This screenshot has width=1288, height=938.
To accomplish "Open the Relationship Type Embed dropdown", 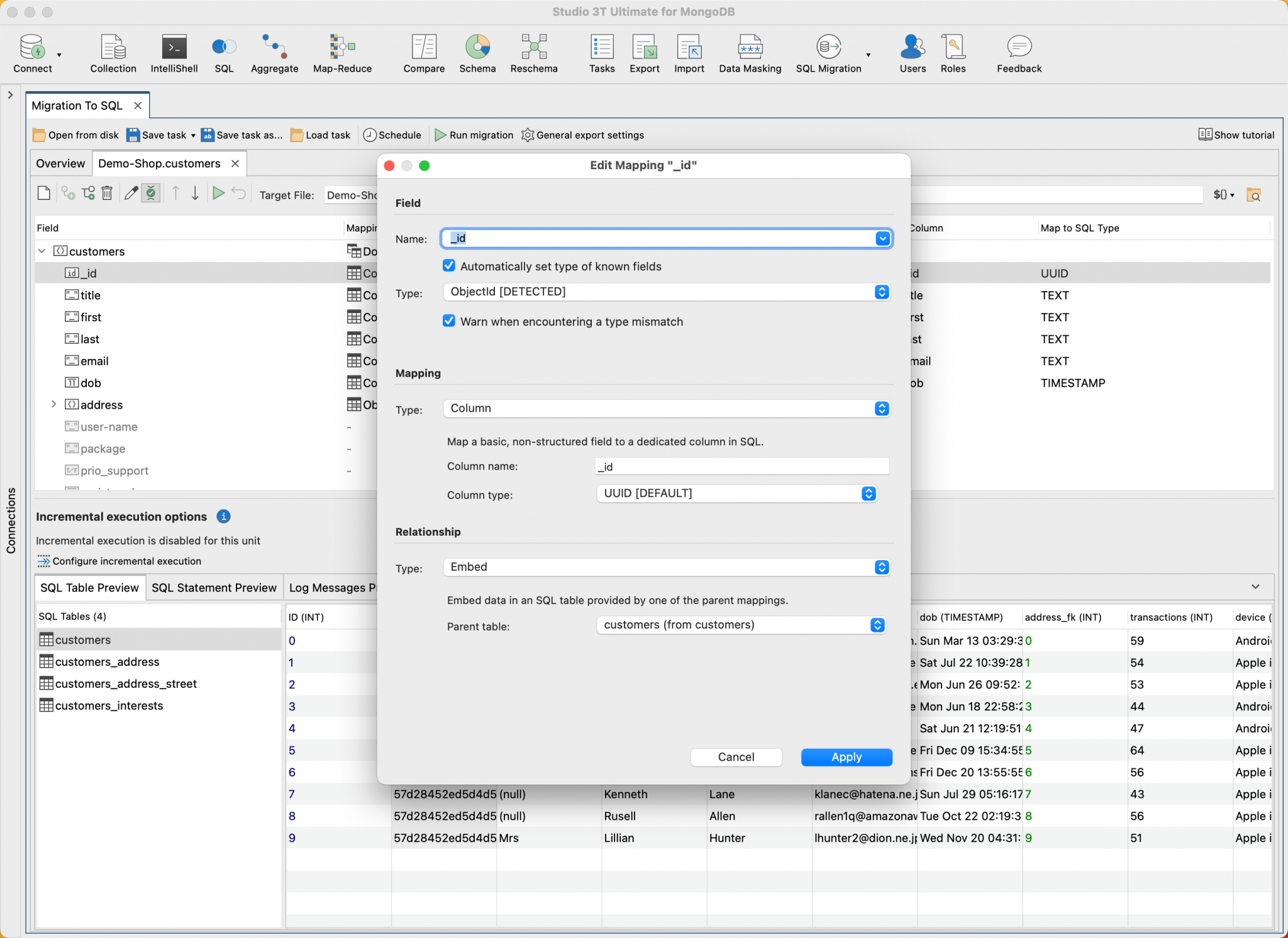I will click(x=666, y=567).
